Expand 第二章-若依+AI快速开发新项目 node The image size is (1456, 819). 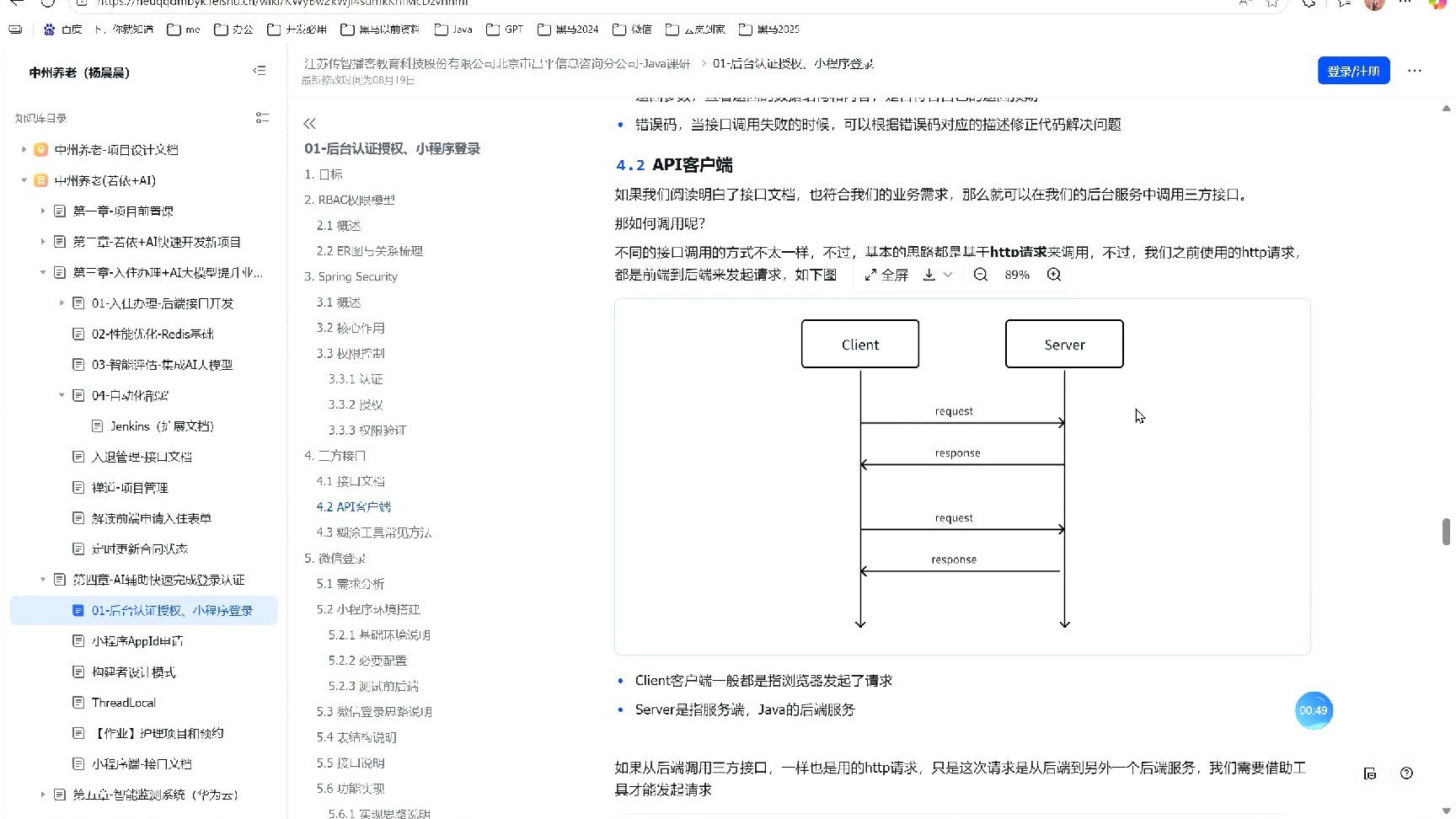(x=42, y=242)
